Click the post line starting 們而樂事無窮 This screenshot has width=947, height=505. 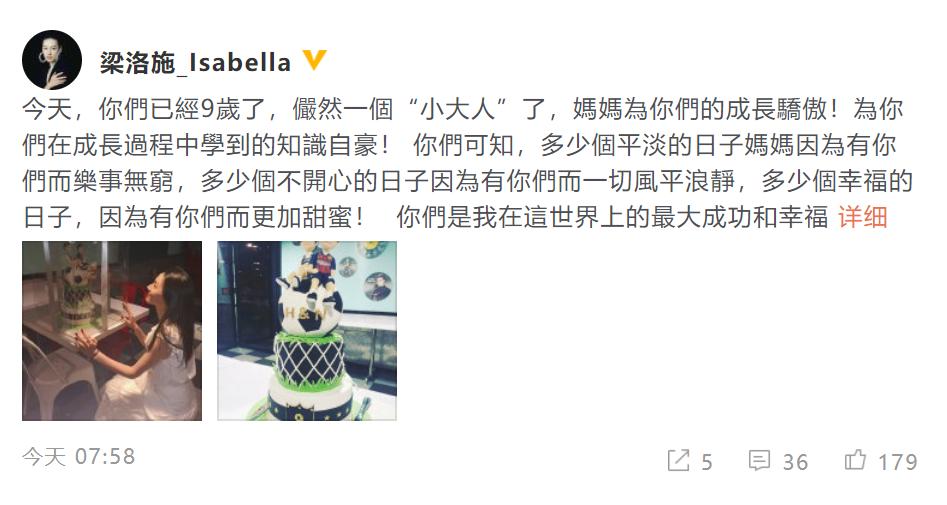coord(467,181)
